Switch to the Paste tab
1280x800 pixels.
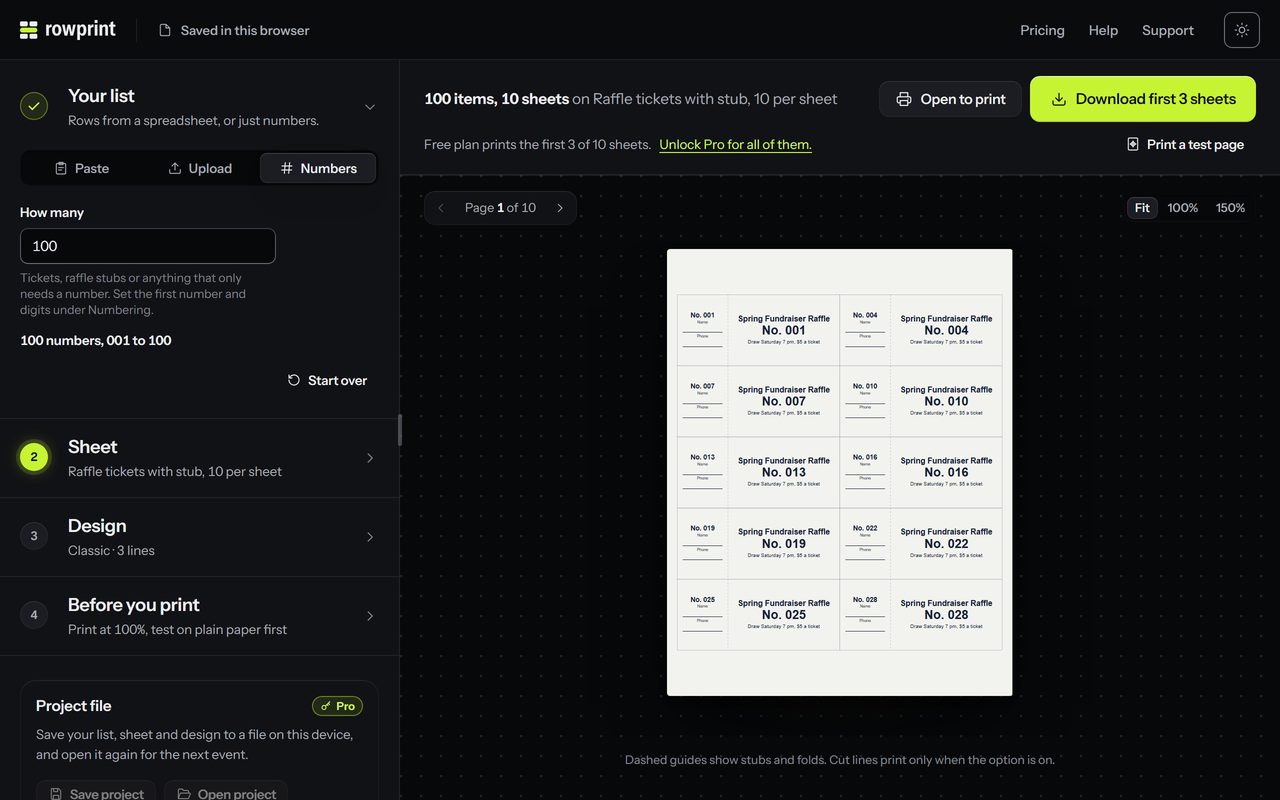[x=81, y=168]
